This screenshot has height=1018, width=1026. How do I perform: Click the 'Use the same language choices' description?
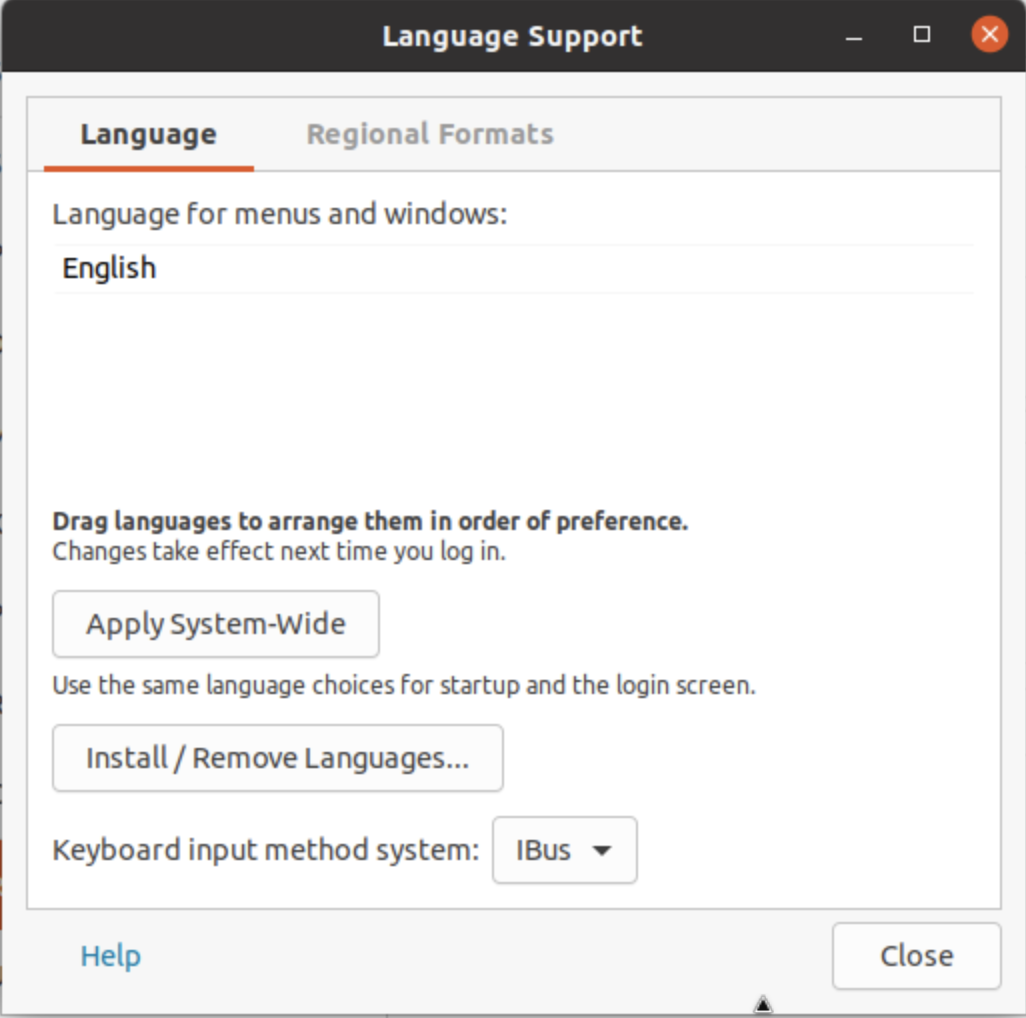[x=404, y=686]
